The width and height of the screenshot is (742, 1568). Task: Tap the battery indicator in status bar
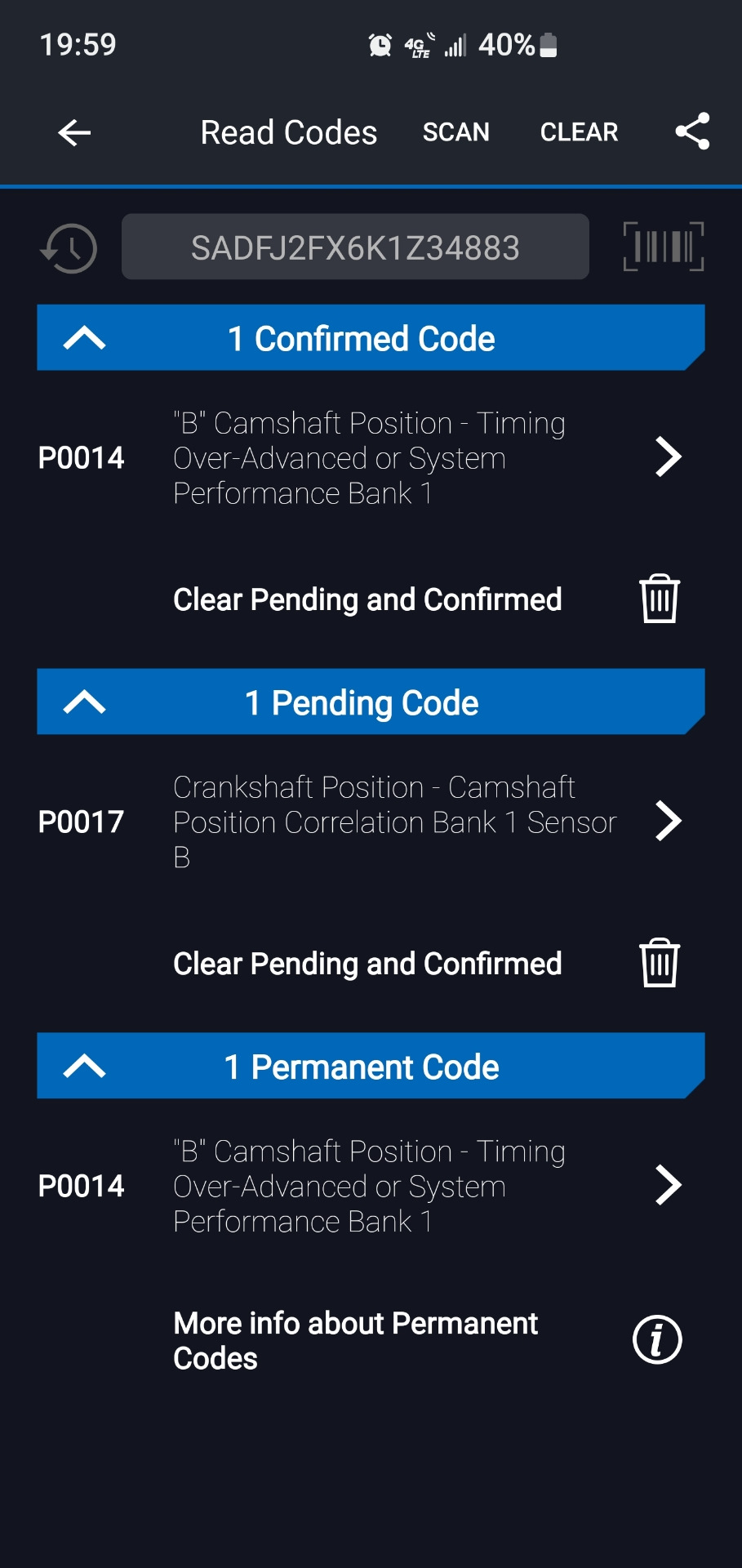click(549, 46)
